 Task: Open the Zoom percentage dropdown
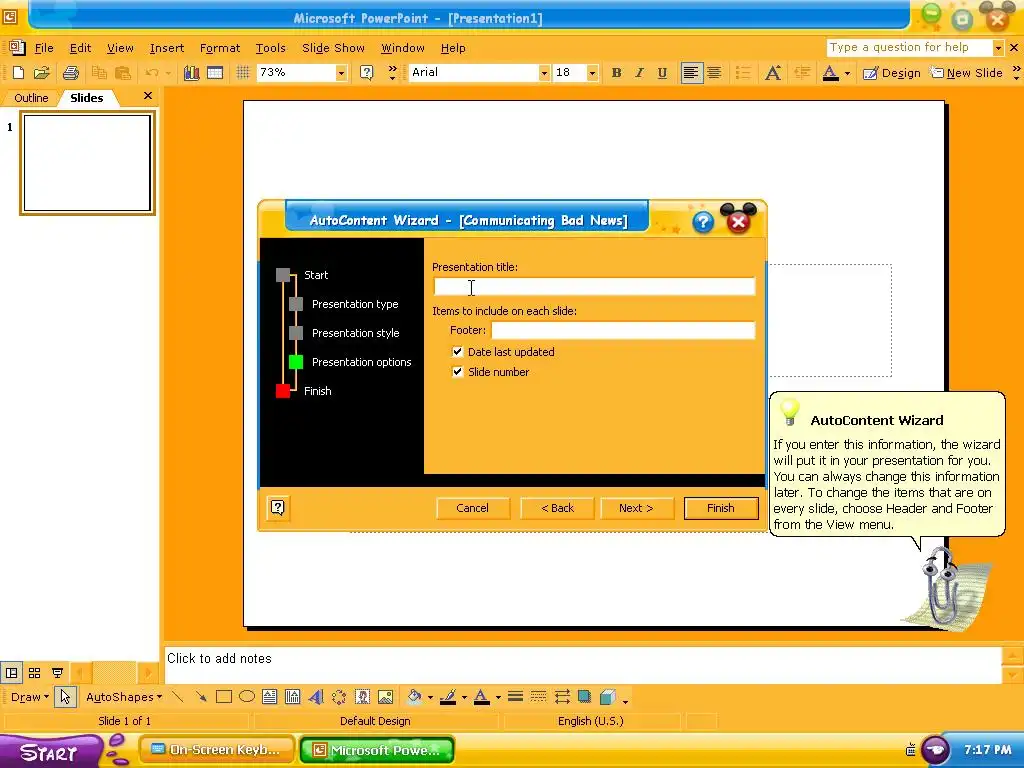tap(341, 73)
